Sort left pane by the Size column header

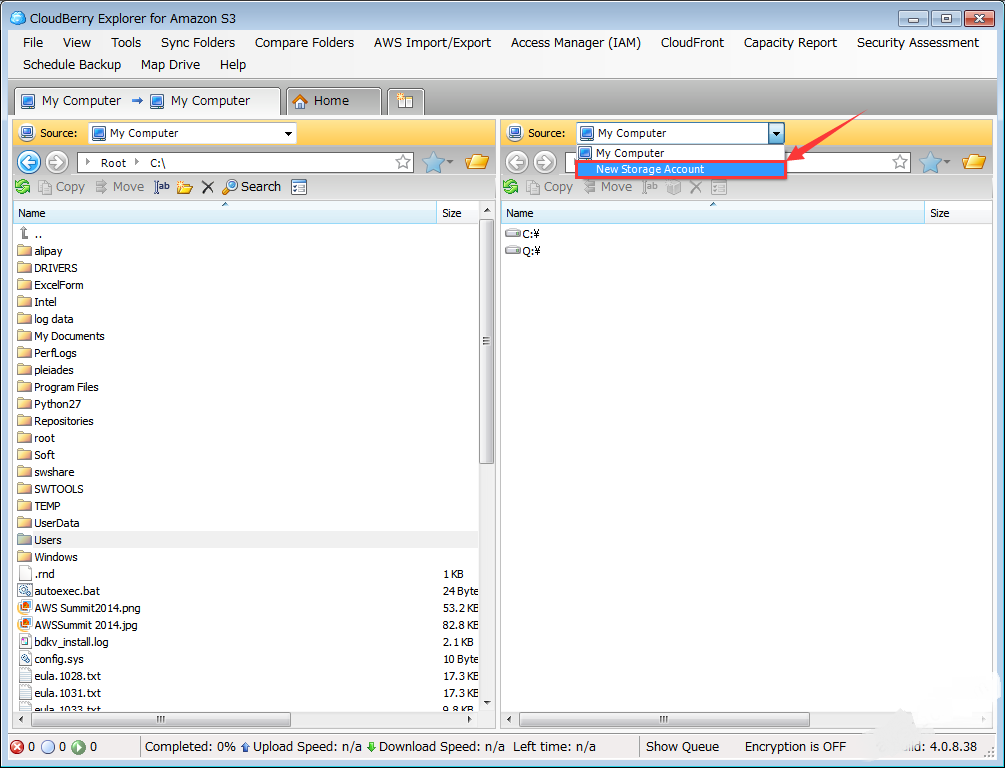(x=458, y=213)
